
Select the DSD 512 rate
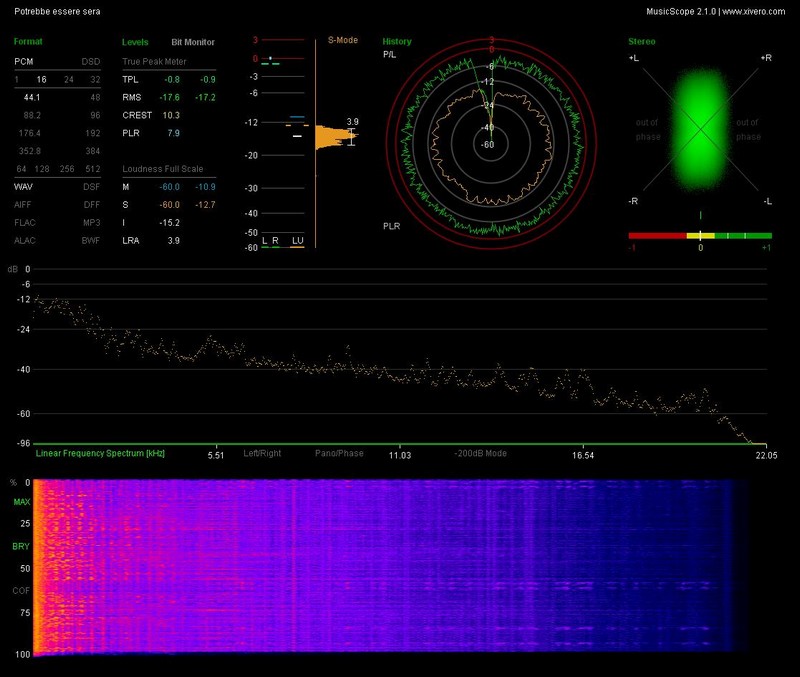tap(93, 169)
